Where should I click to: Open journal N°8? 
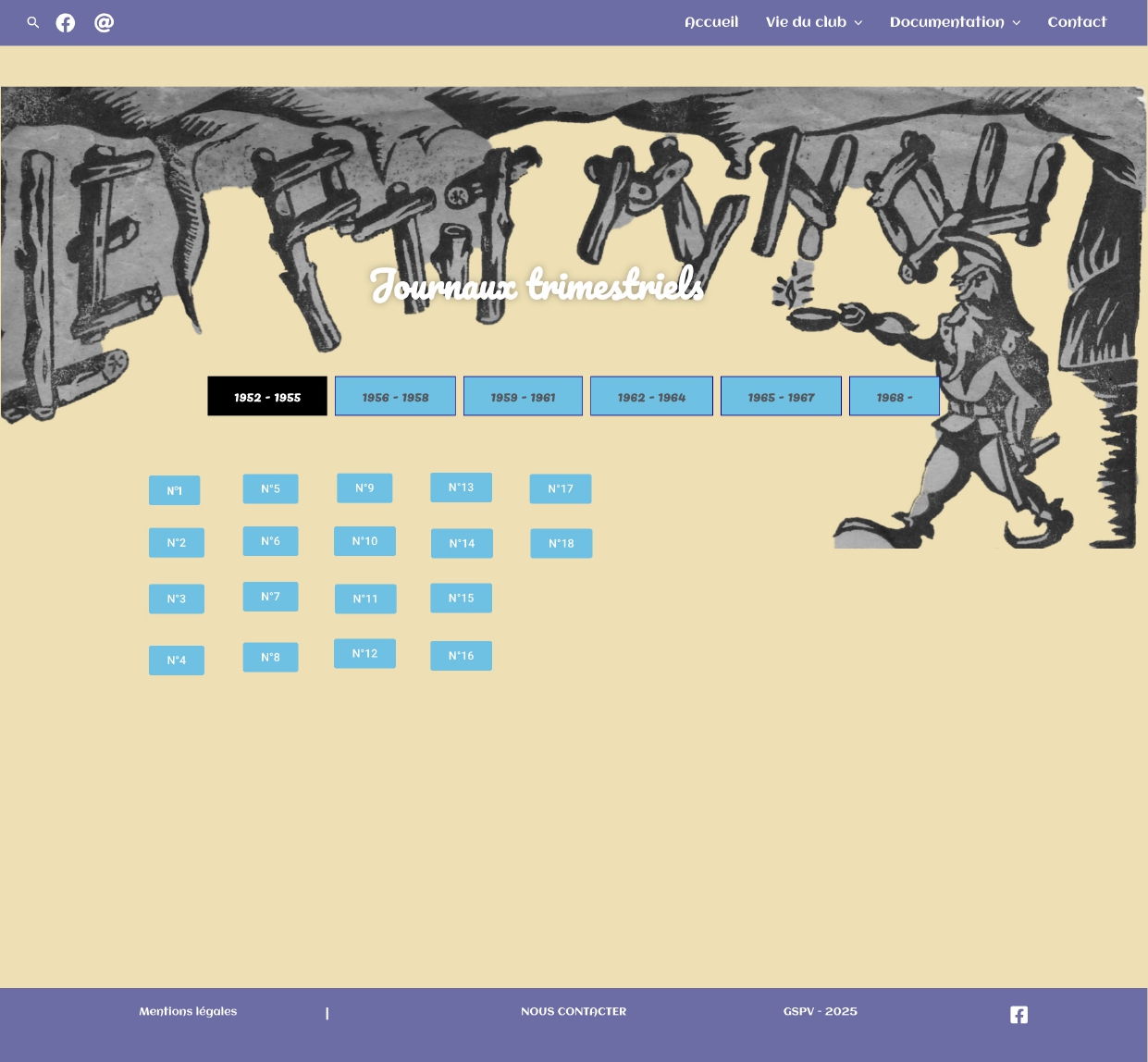click(x=270, y=658)
